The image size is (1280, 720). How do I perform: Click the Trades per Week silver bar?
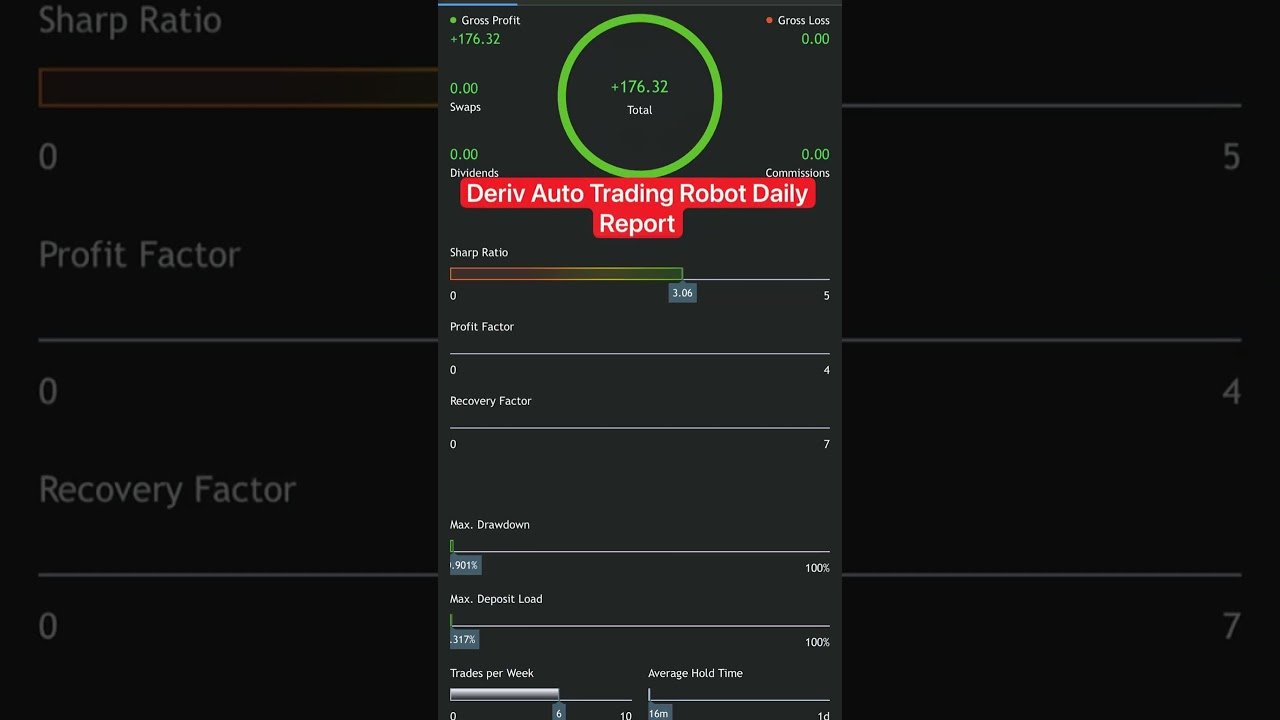click(504, 694)
